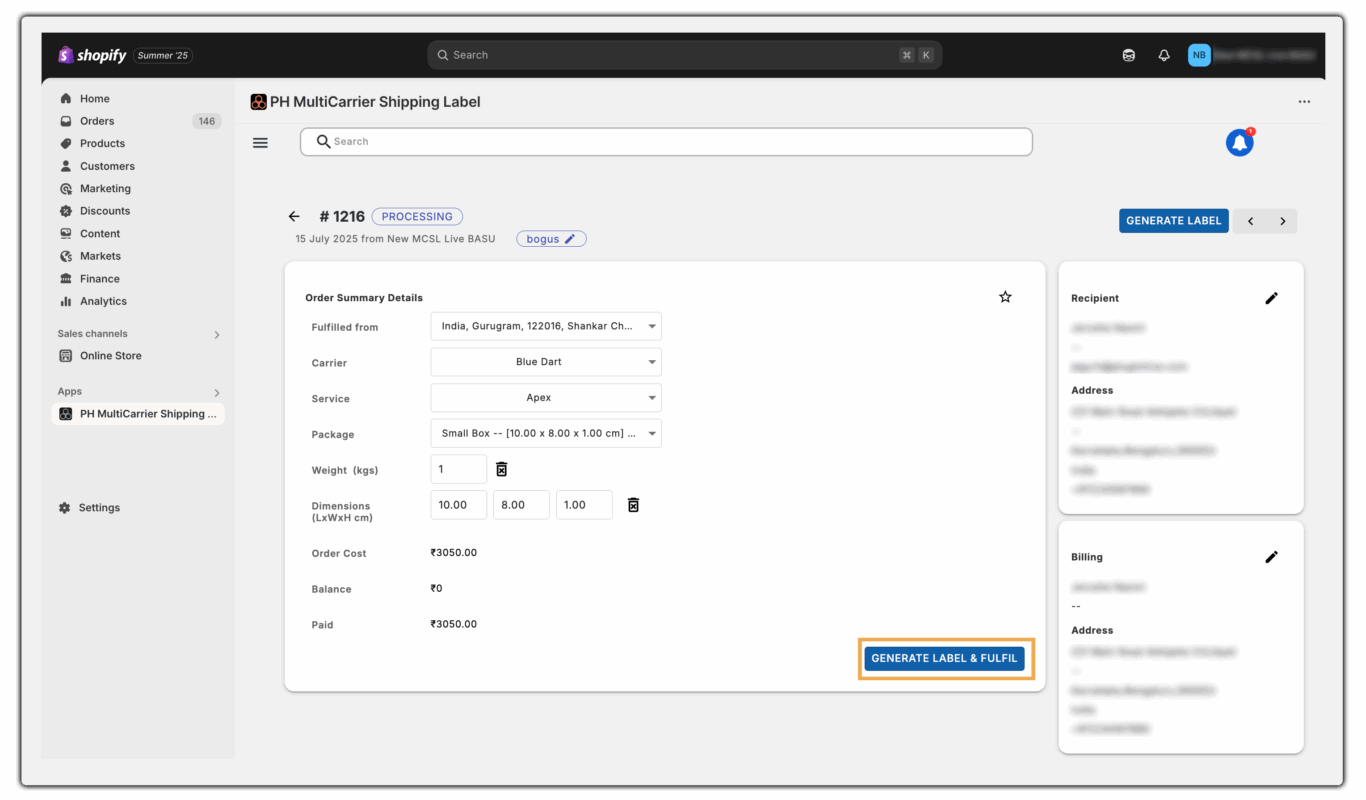
Task: Click the Shopify top search bar
Action: 684,55
